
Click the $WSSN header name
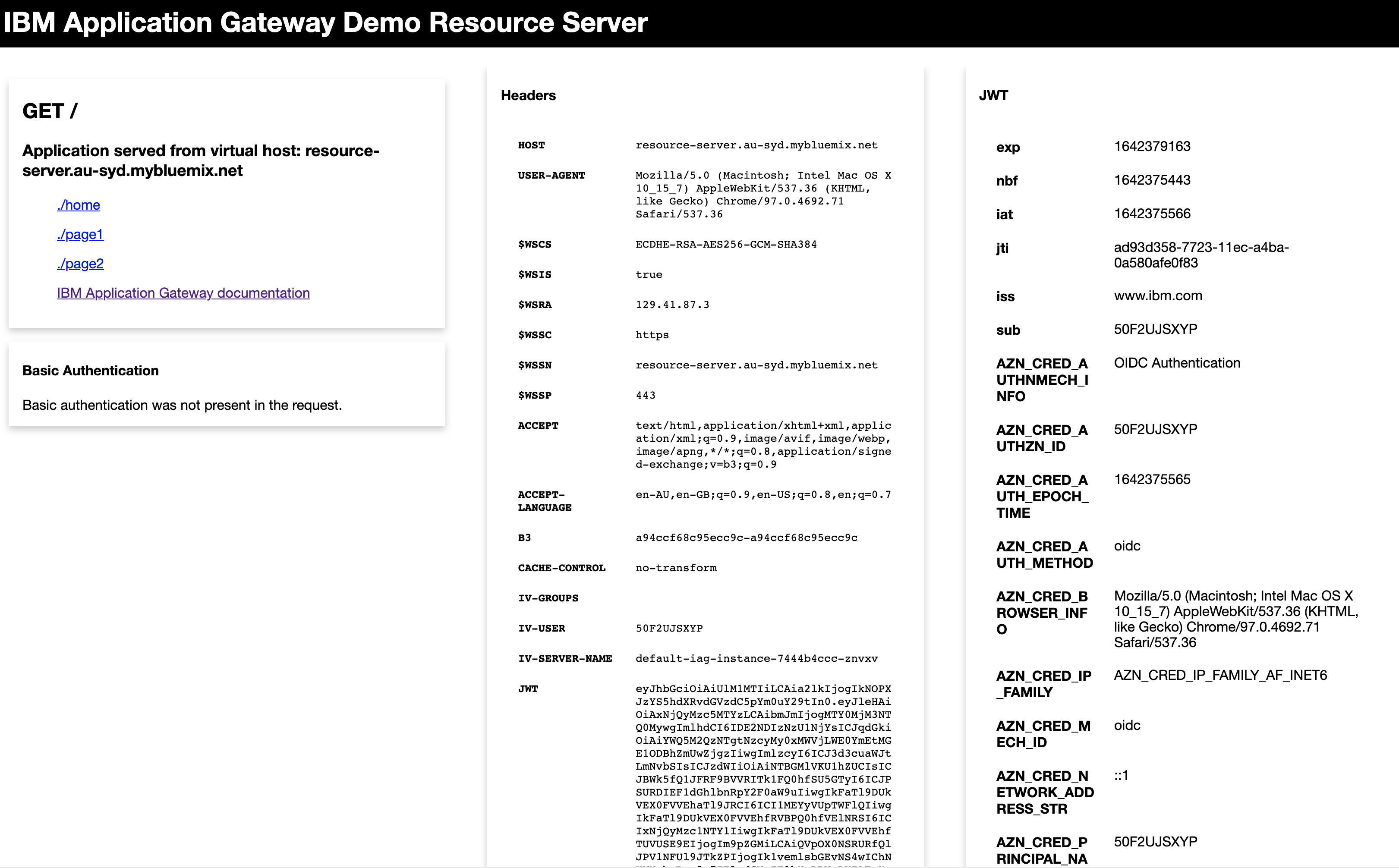tap(535, 365)
